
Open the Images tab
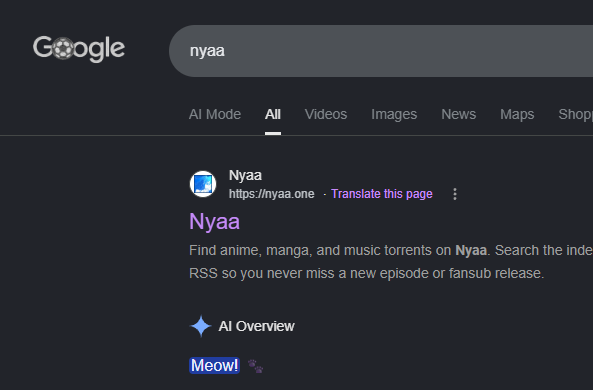(394, 114)
